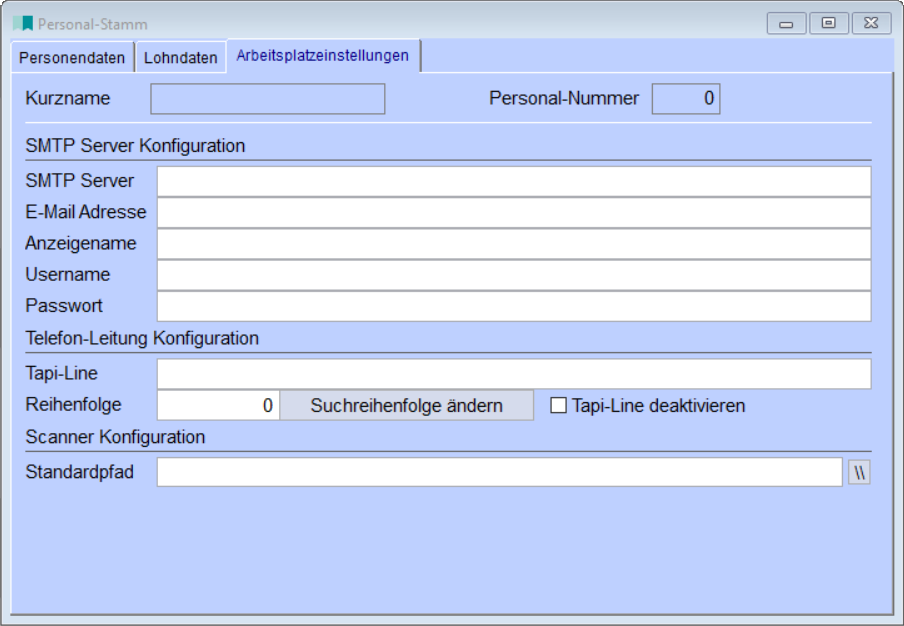Click the Reihenfolge number field
Viewport: 904px width, 626px height.
218,406
